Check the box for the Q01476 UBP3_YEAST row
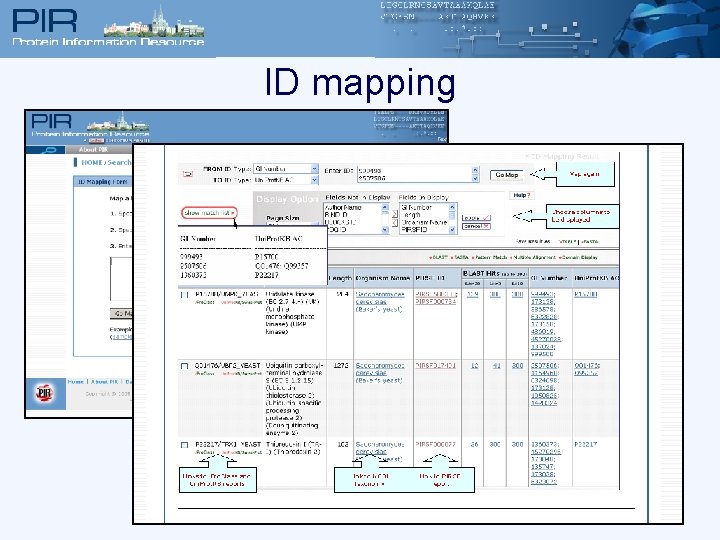 185,366
